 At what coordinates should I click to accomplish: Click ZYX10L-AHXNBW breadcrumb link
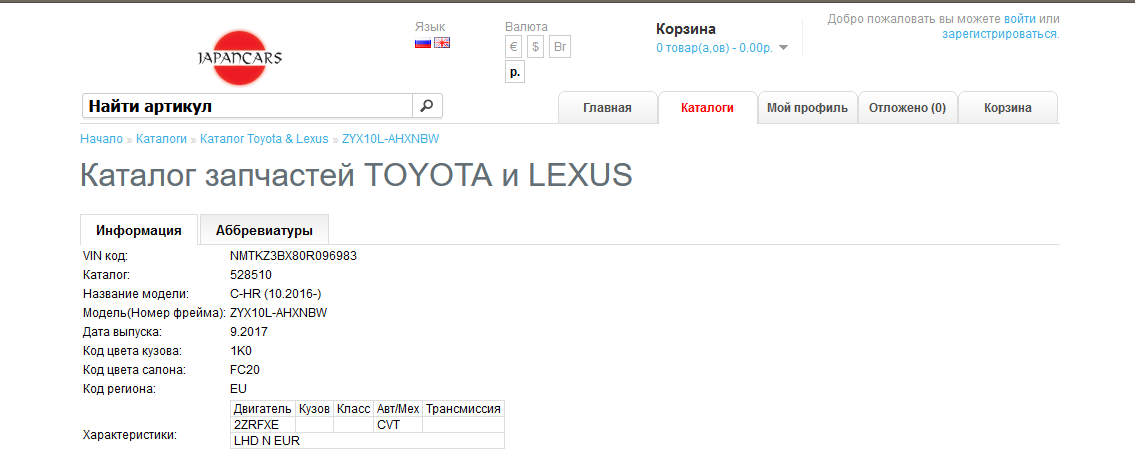(x=390, y=138)
